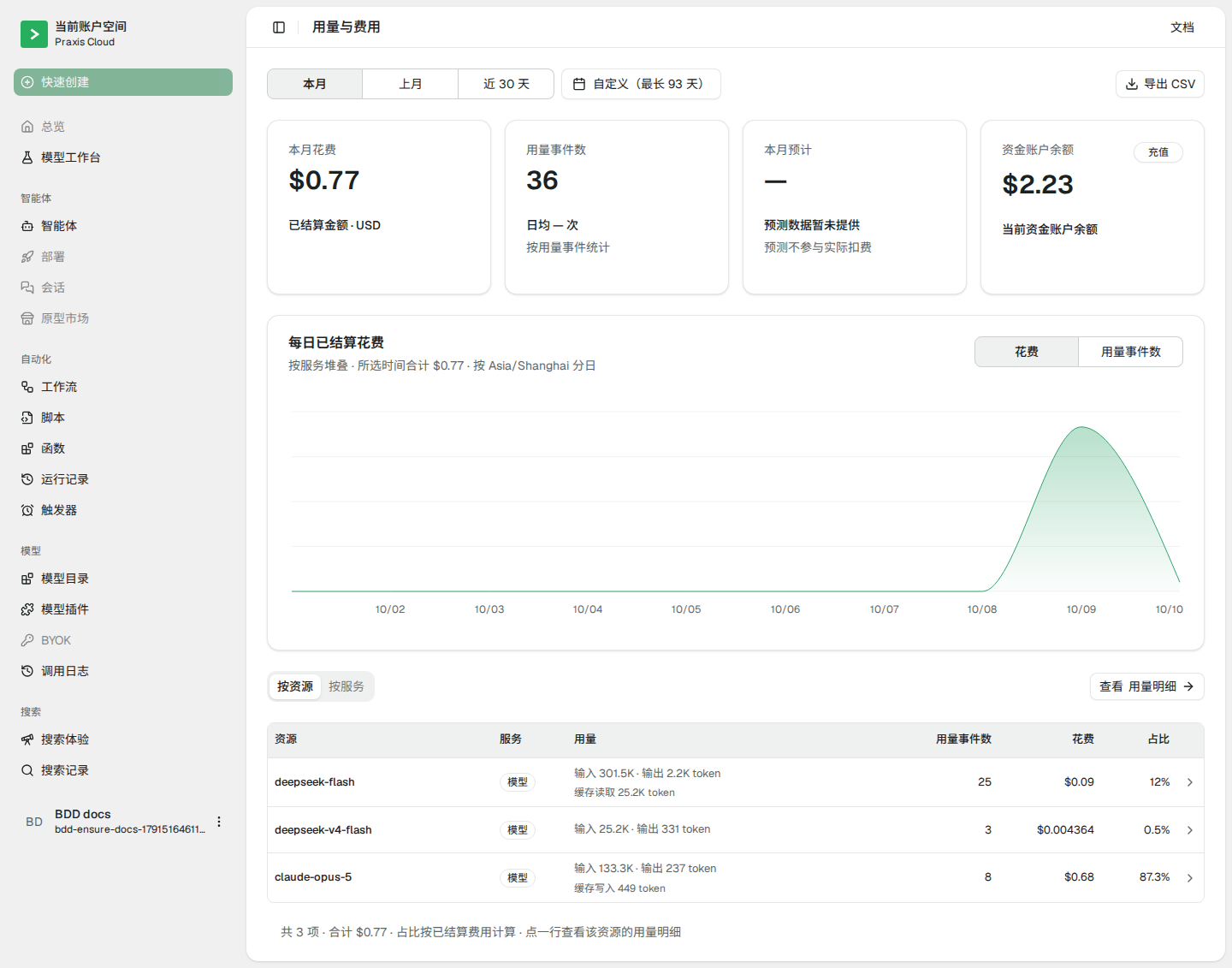Open 函数 functions page
Screen dimensions: 1232x968
[123, 448]
